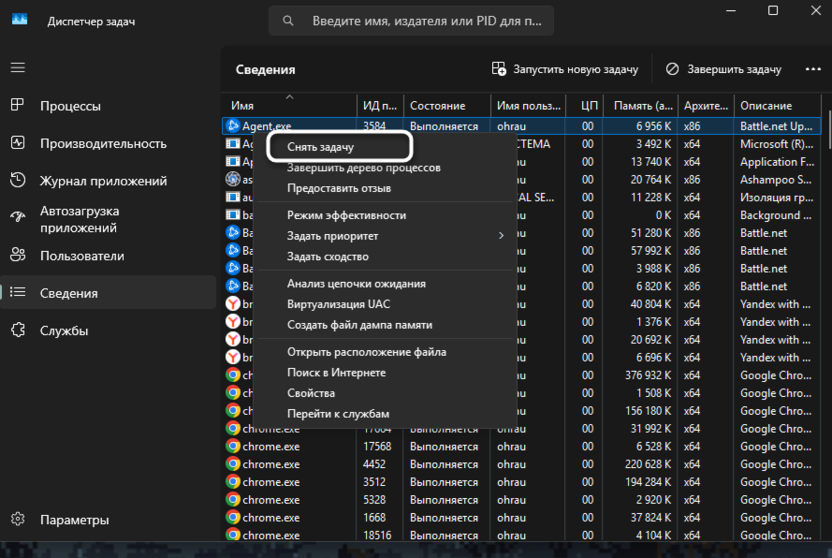Choose Создать файл дампа памяти
Image resolution: width=832 pixels, height=558 pixels.
(x=359, y=325)
